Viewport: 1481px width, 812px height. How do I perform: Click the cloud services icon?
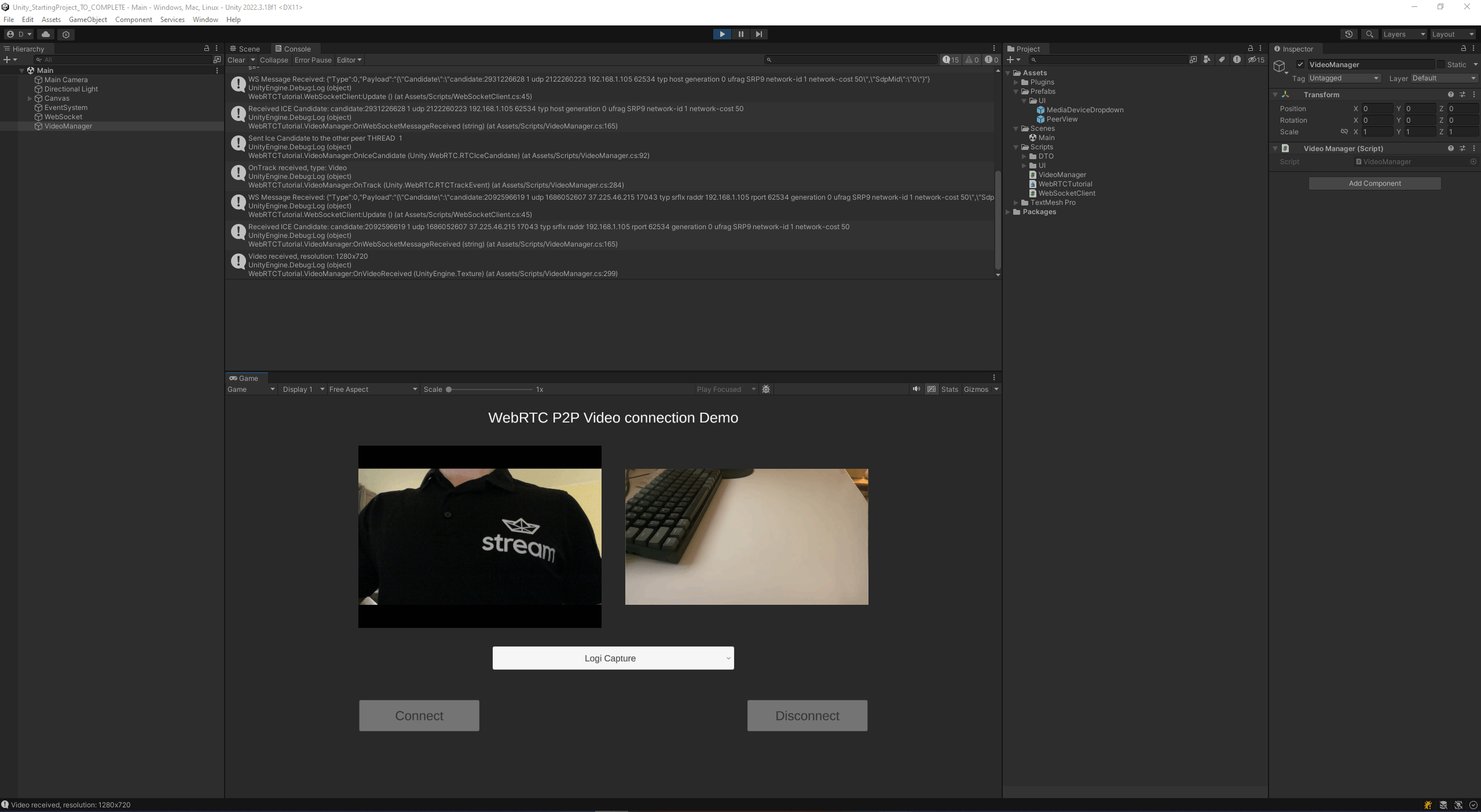click(46, 34)
